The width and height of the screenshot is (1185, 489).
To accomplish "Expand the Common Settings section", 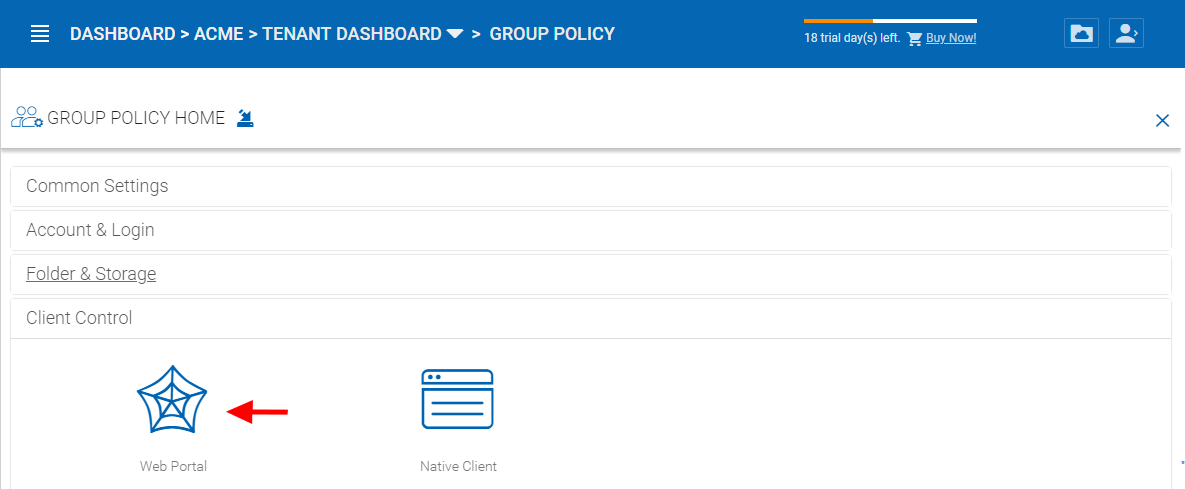I will pyautogui.click(x=591, y=186).
